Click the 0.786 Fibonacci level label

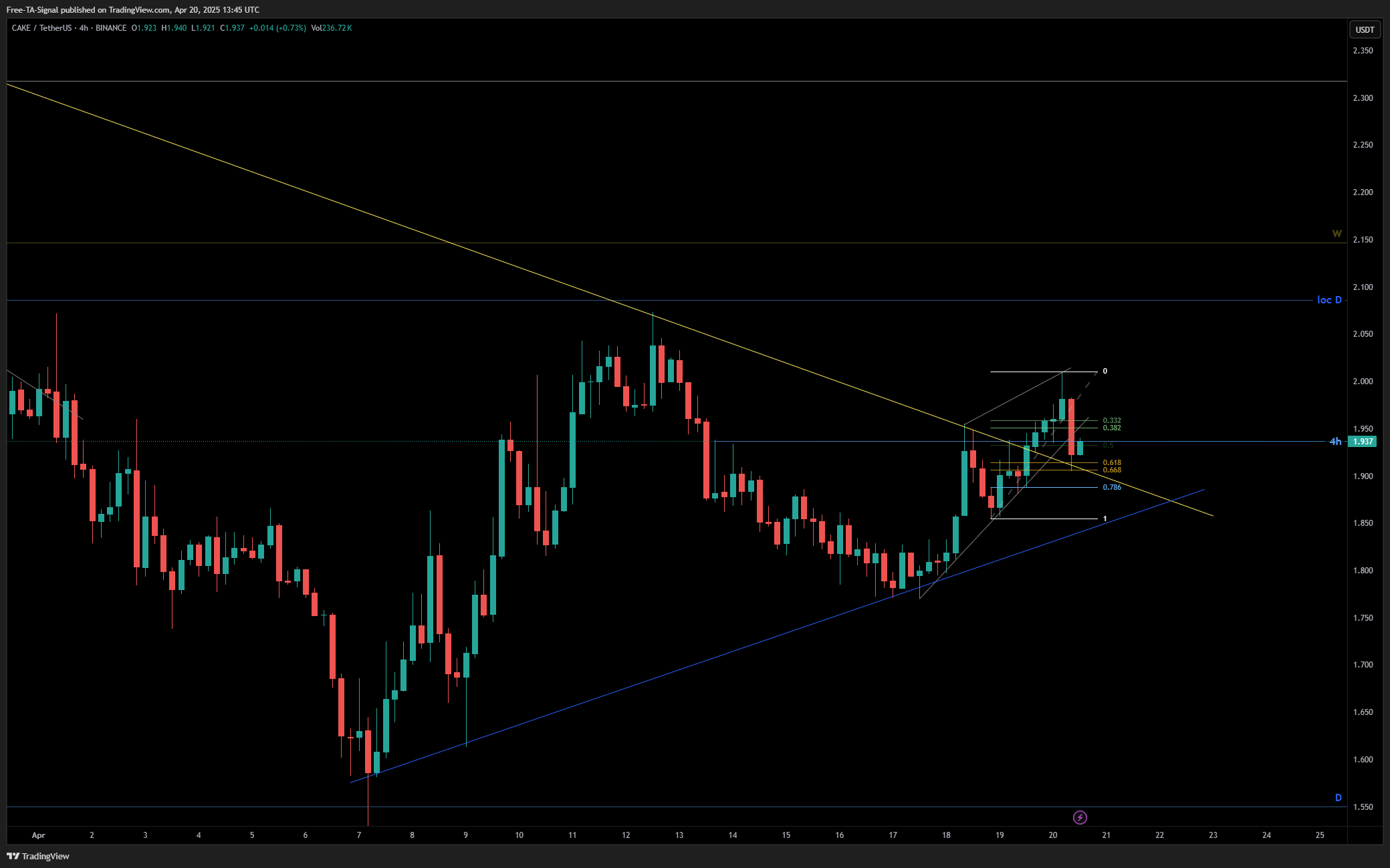1112,487
